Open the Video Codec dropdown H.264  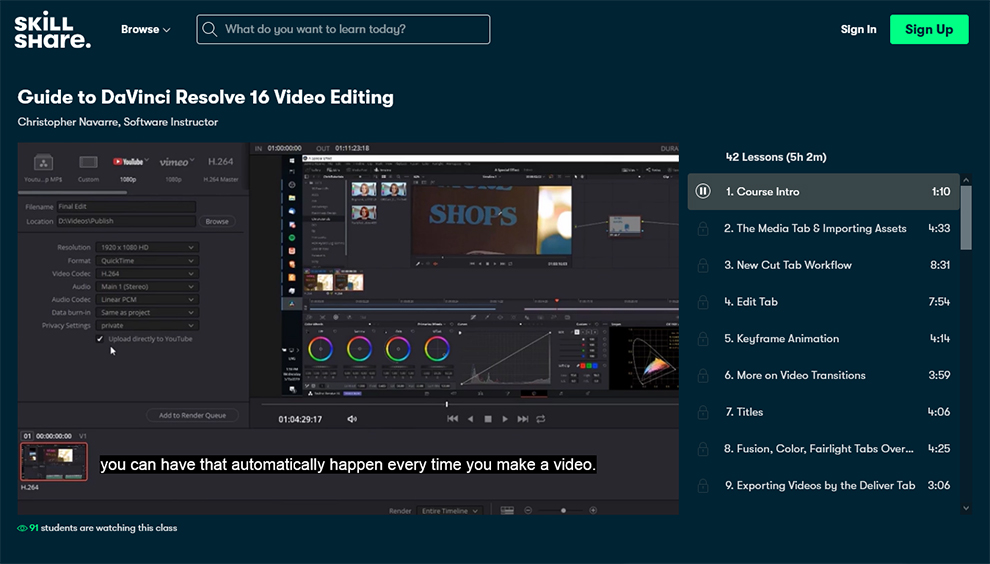(146, 273)
